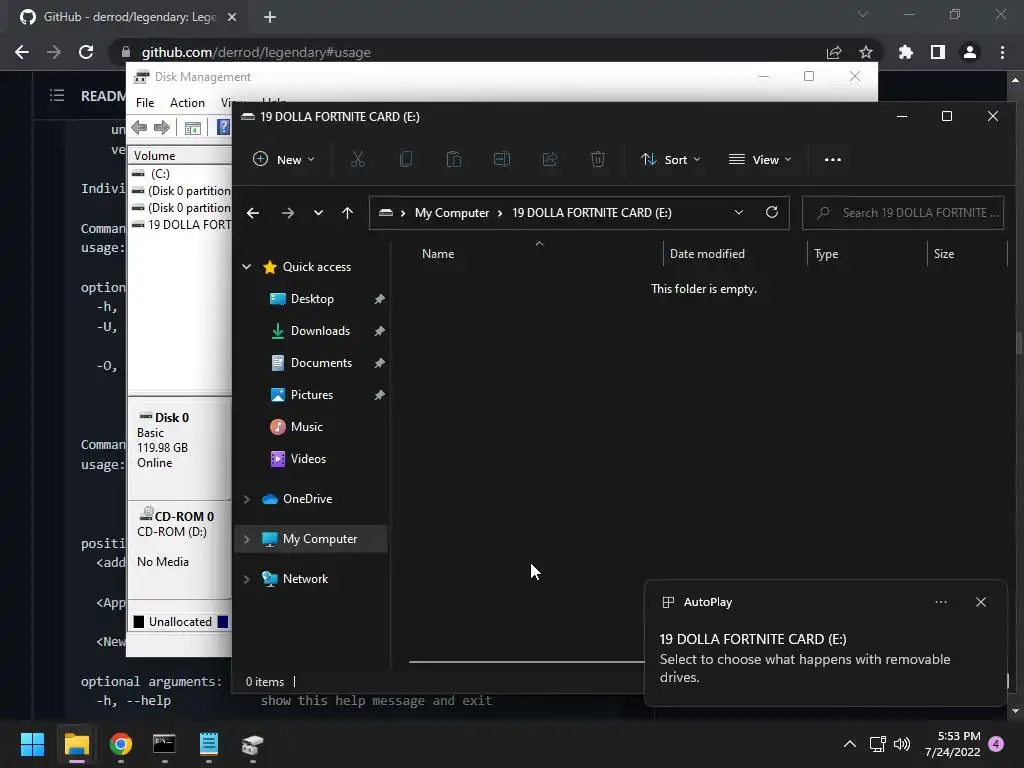Image resolution: width=1024 pixels, height=768 pixels.
Task: Go forward in File Explorer navigation
Action: pos(287,213)
